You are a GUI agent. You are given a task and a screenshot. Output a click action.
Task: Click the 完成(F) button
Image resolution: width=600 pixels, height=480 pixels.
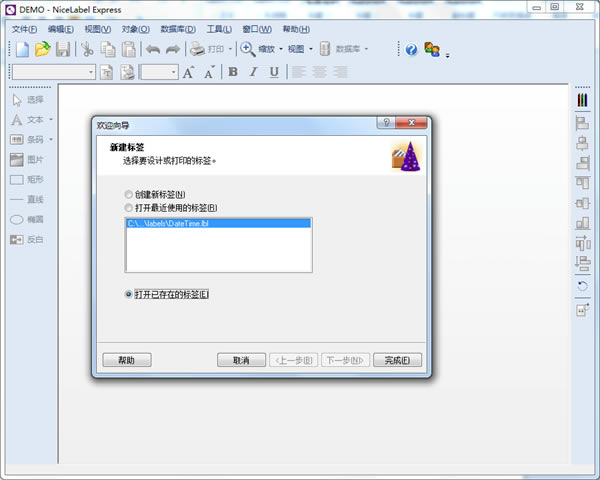[397, 360]
